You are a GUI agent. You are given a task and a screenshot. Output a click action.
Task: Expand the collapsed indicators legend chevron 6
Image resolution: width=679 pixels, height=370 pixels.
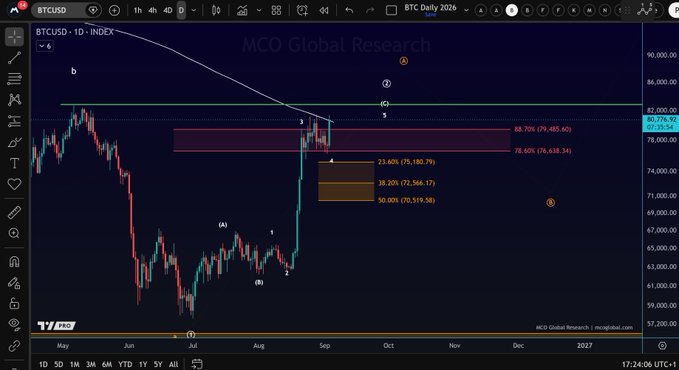(x=45, y=46)
